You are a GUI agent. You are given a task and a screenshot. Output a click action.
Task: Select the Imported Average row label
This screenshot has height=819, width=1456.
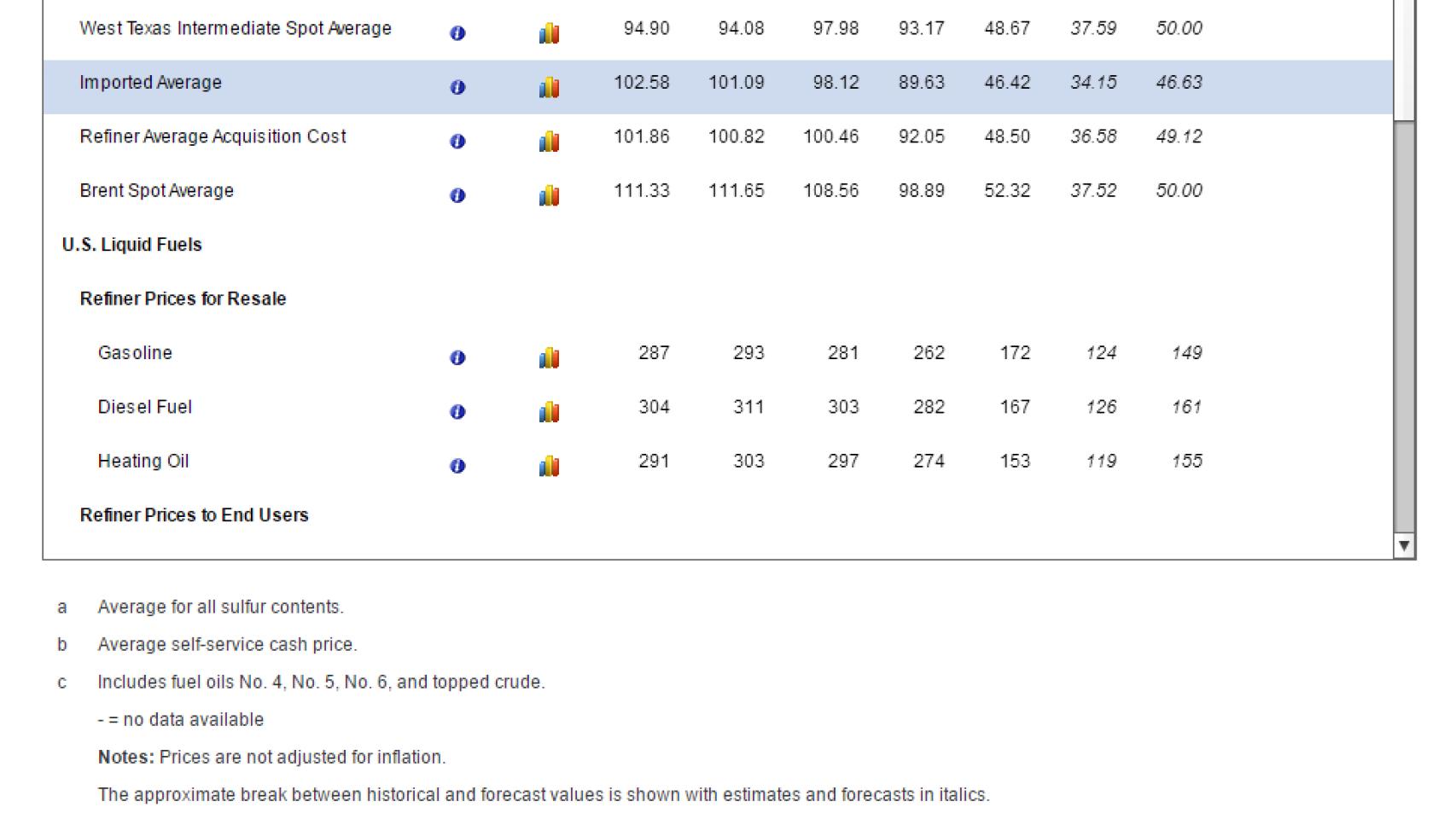click(x=150, y=83)
